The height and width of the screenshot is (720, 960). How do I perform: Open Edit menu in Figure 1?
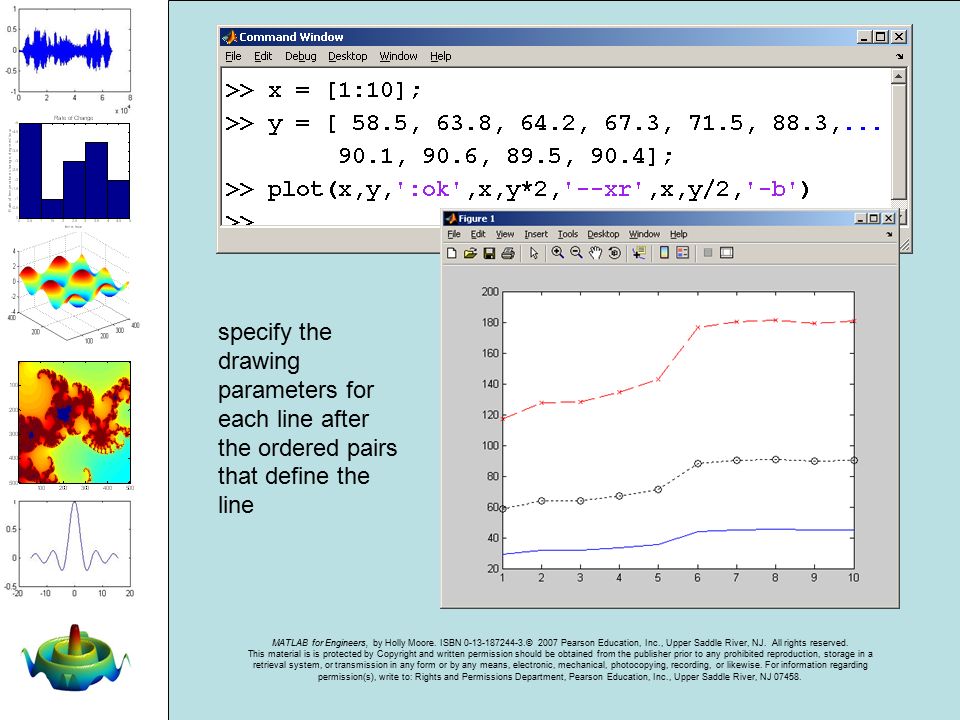pos(478,234)
